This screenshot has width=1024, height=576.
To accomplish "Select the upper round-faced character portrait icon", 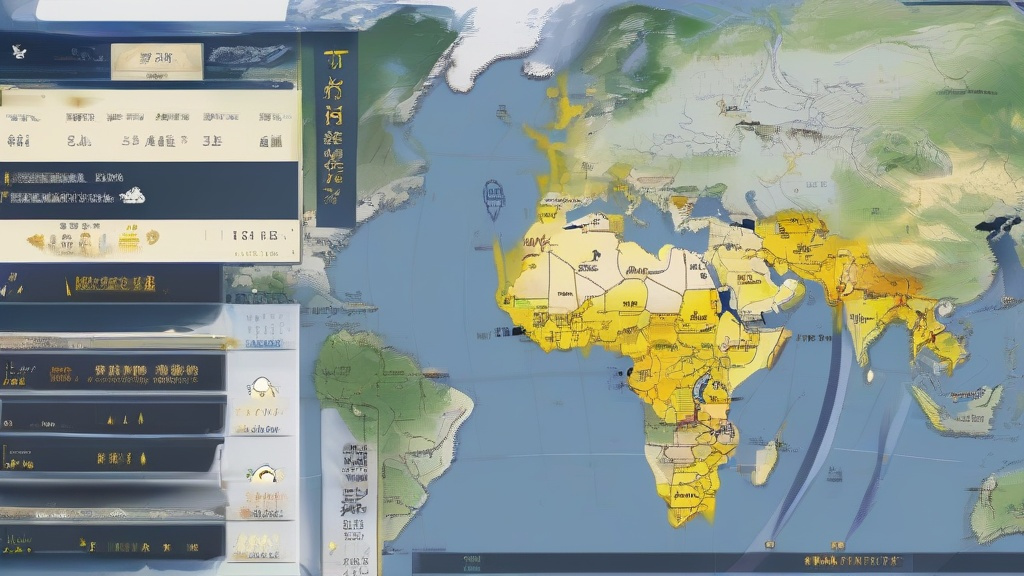I will coord(262,387).
